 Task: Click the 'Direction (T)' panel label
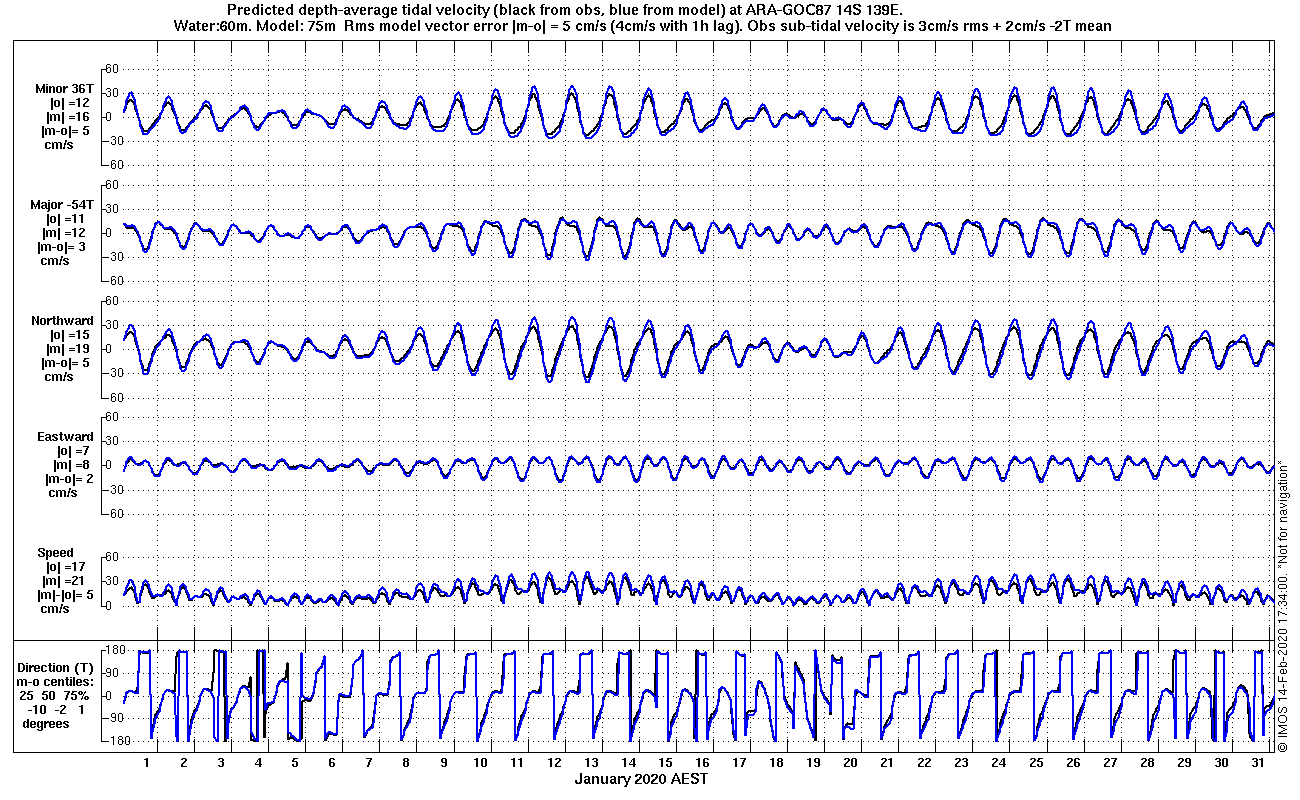coord(57,667)
